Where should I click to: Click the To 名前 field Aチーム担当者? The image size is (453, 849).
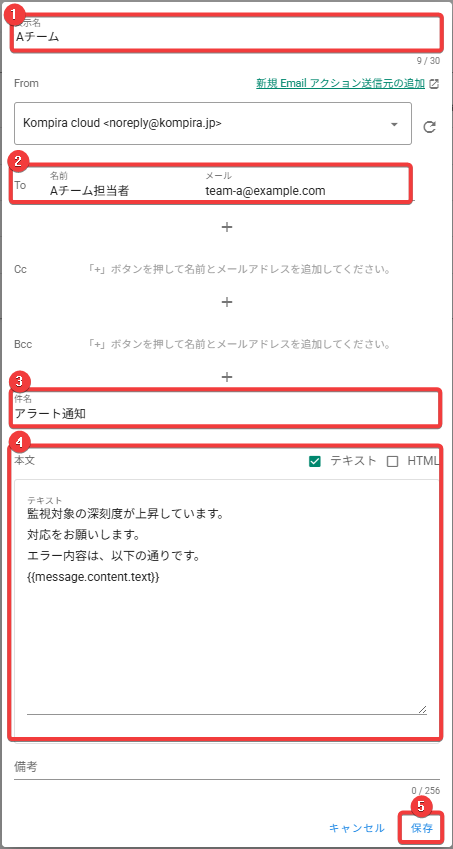click(89, 191)
